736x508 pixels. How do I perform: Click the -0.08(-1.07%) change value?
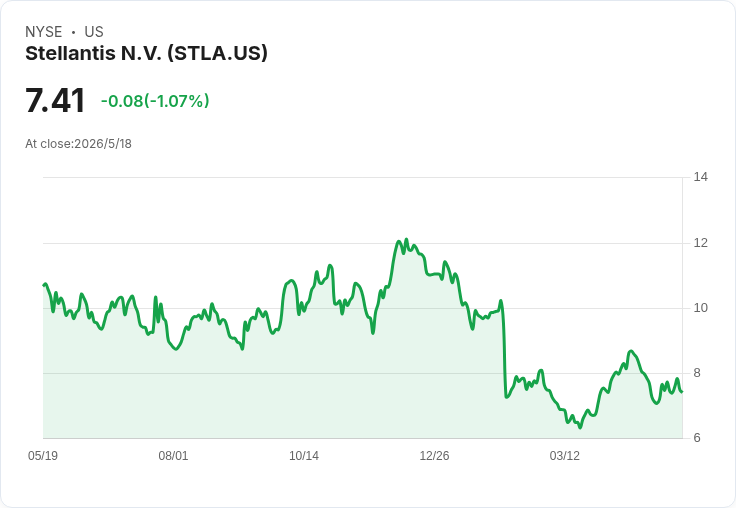coord(155,101)
